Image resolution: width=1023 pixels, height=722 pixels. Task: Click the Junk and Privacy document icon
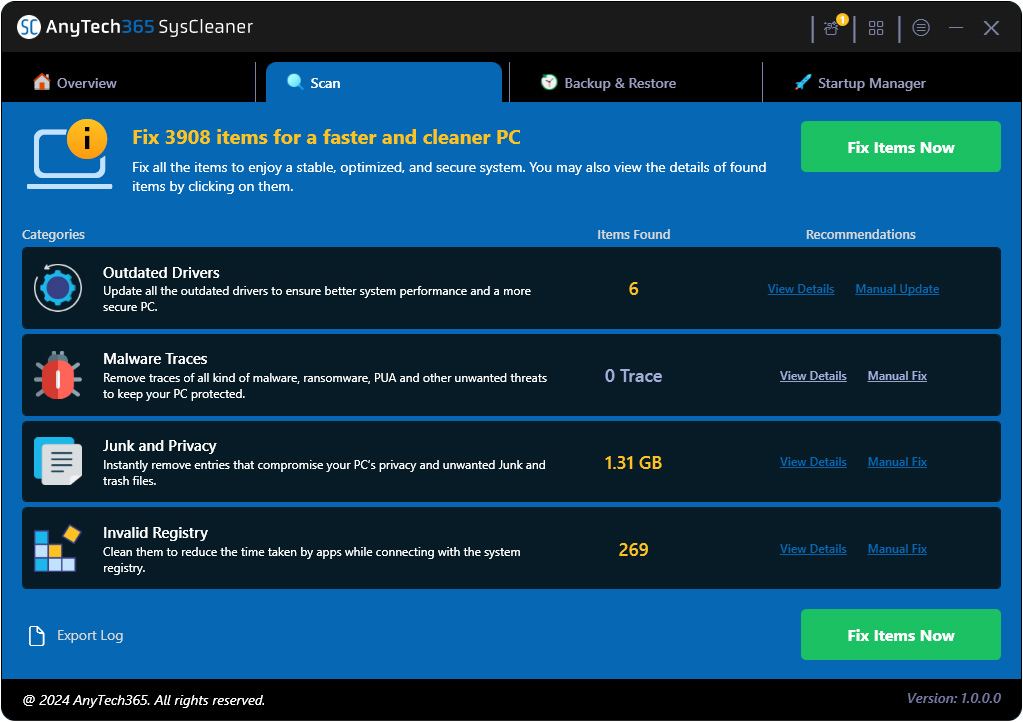click(57, 461)
